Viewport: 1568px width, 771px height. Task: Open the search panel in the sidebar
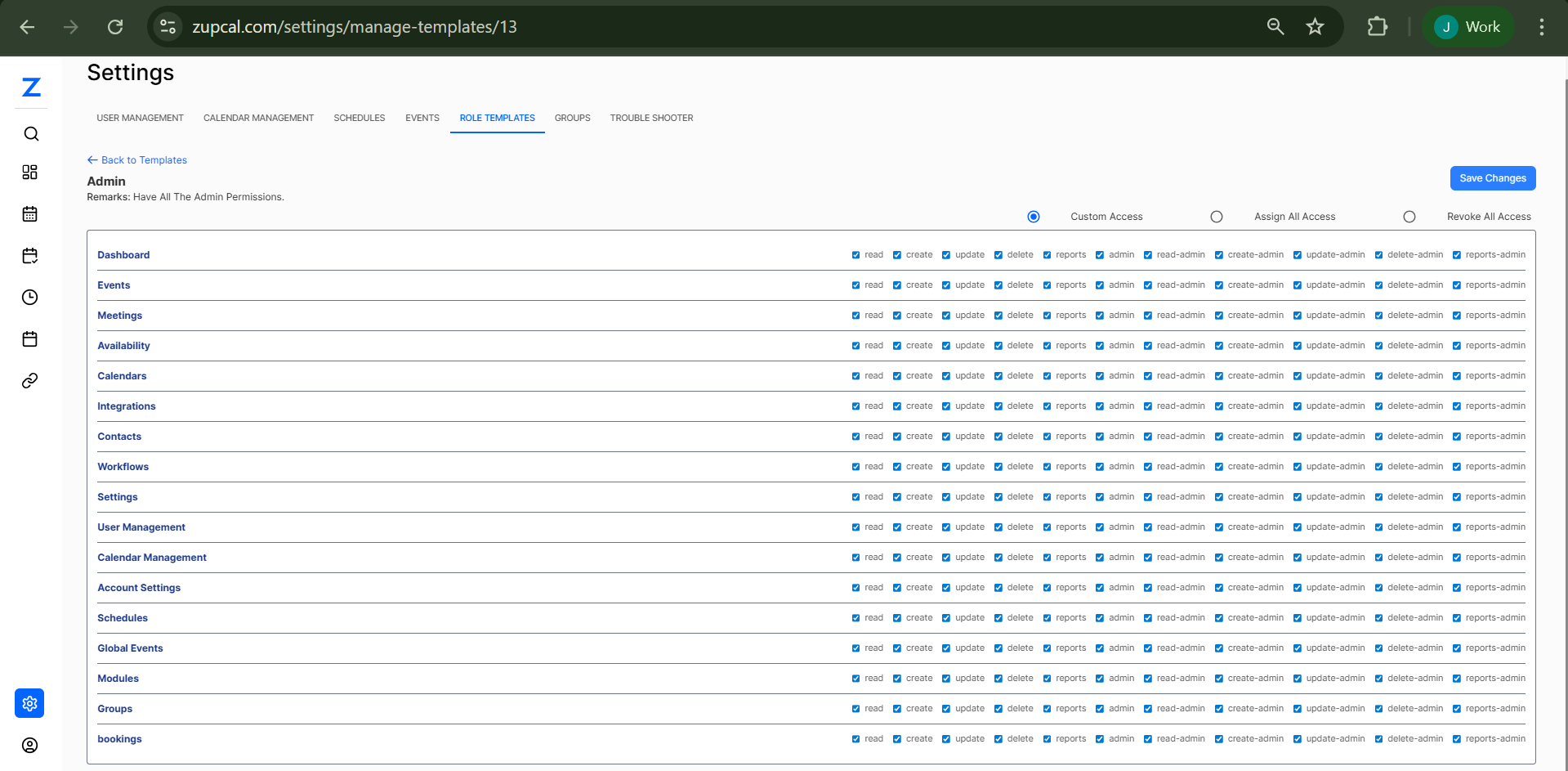point(30,133)
